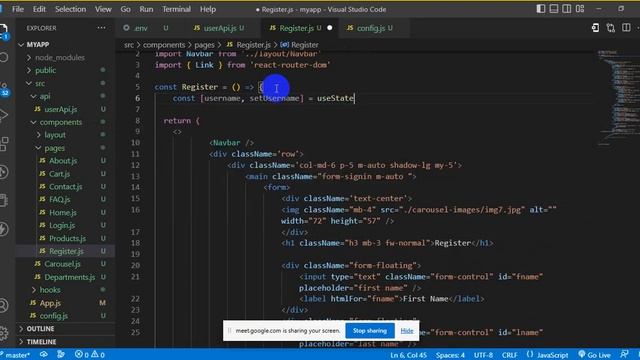
Task: Change encoding via UTF-8
Action: pos(483,355)
